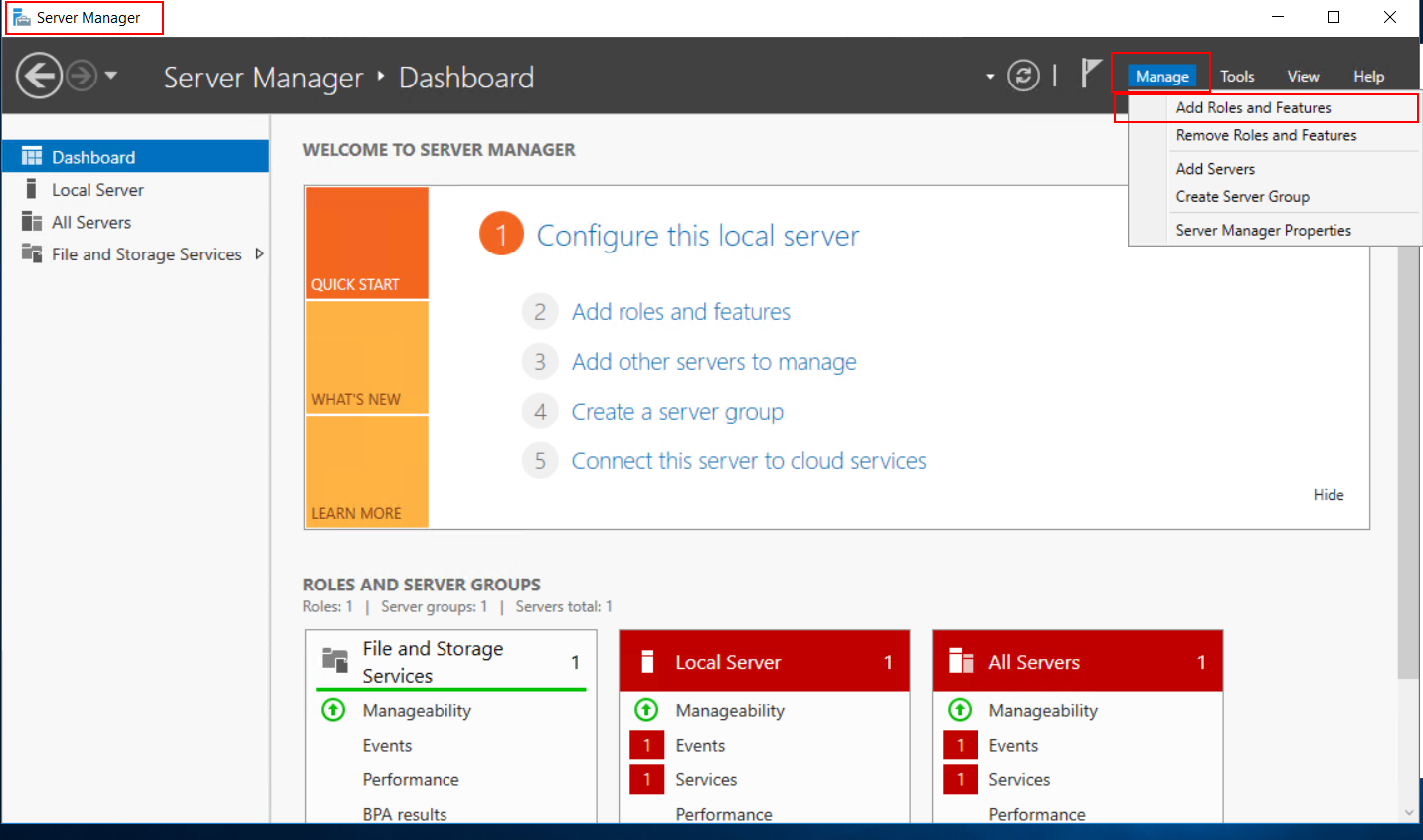Image resolution: width=1423 pixels, height=840 pixels.
Task: Click Server Manager title bar app icon
Action: coord(21,17)
